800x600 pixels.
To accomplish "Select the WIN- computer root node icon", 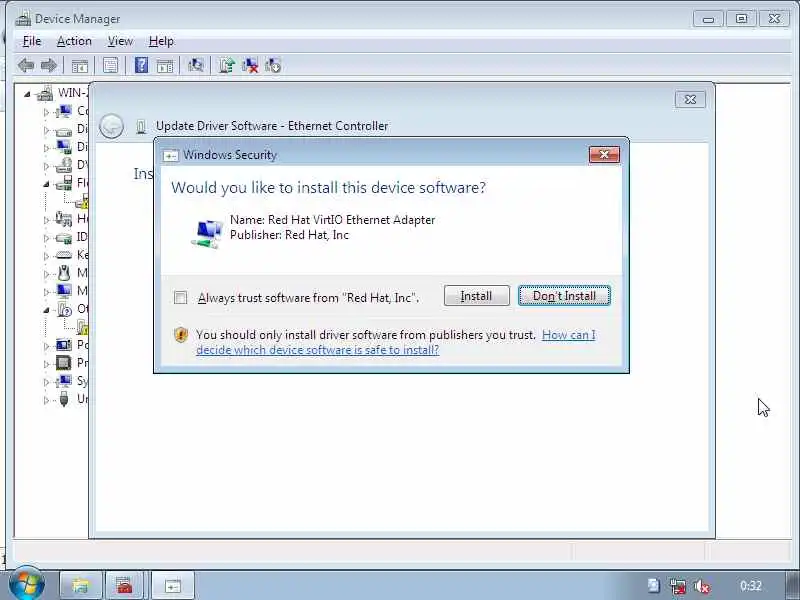I will point(45,93).
